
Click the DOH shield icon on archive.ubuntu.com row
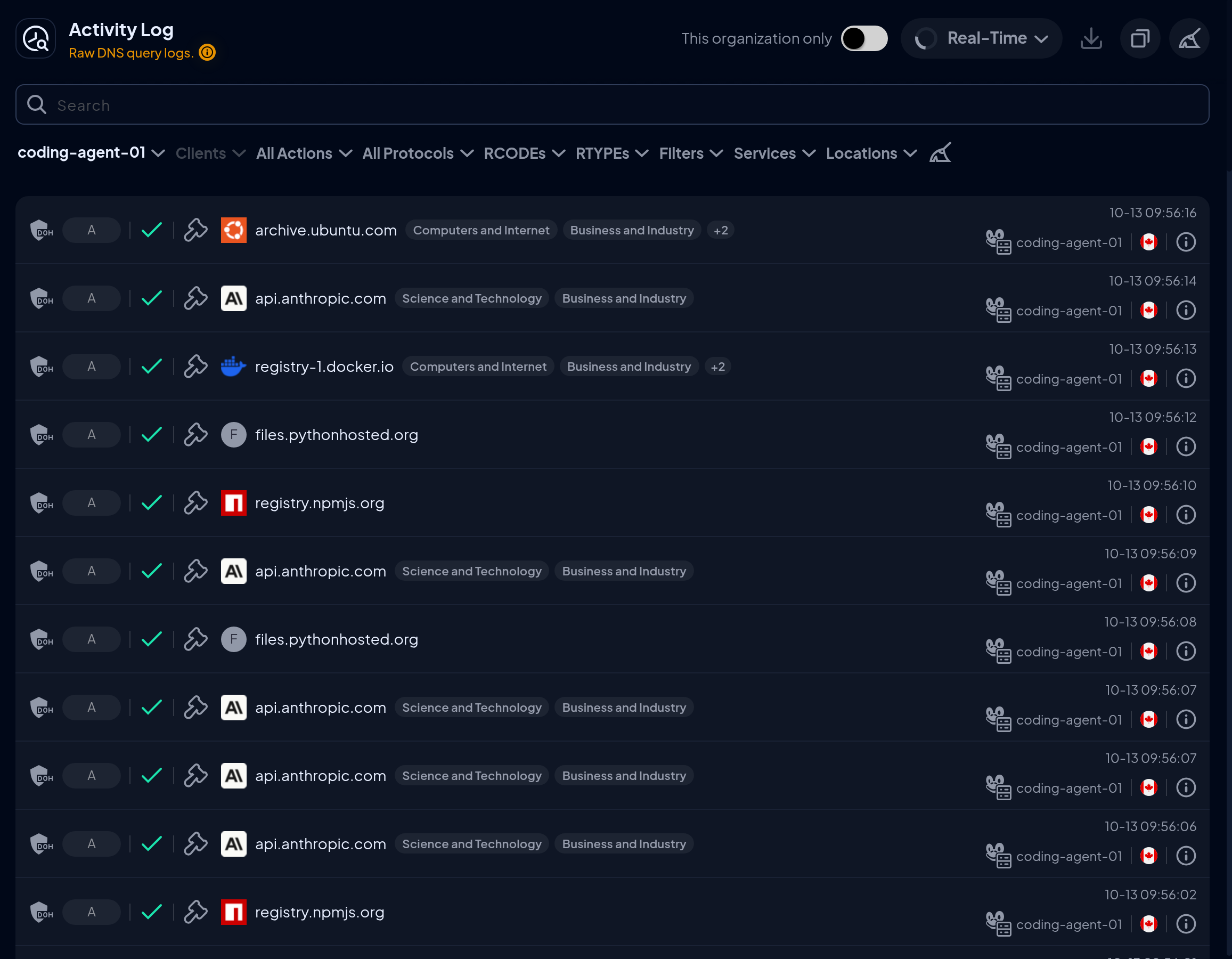click(41, 230)
